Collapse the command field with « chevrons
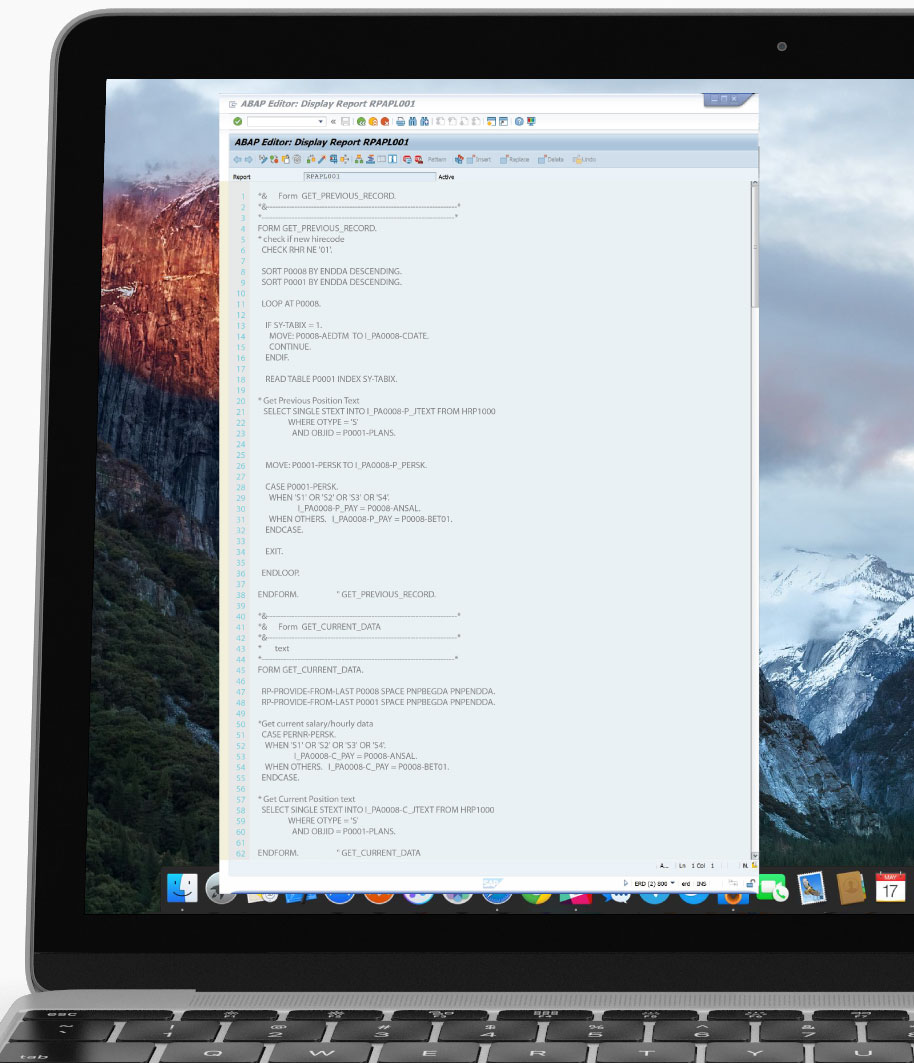This screenshot has height=1063, width=914. [x=333, y=121]
